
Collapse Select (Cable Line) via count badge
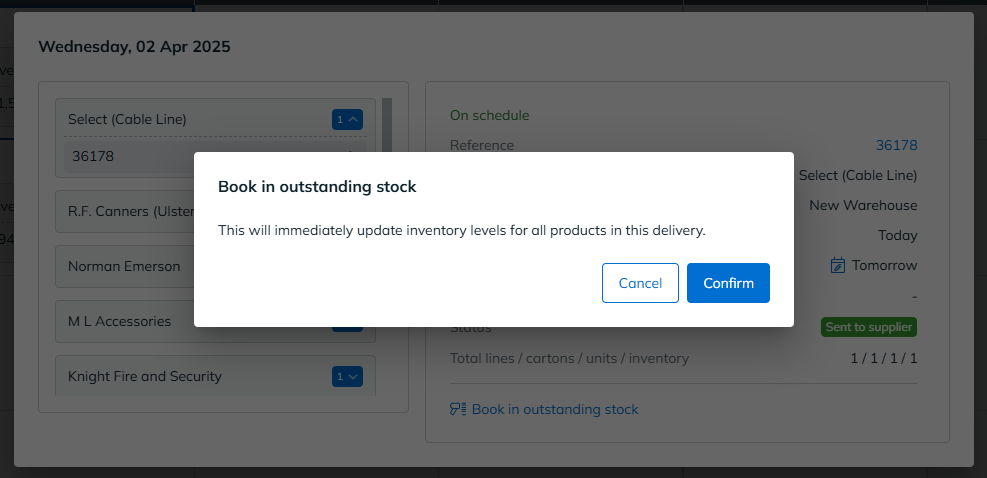(347, 119)
